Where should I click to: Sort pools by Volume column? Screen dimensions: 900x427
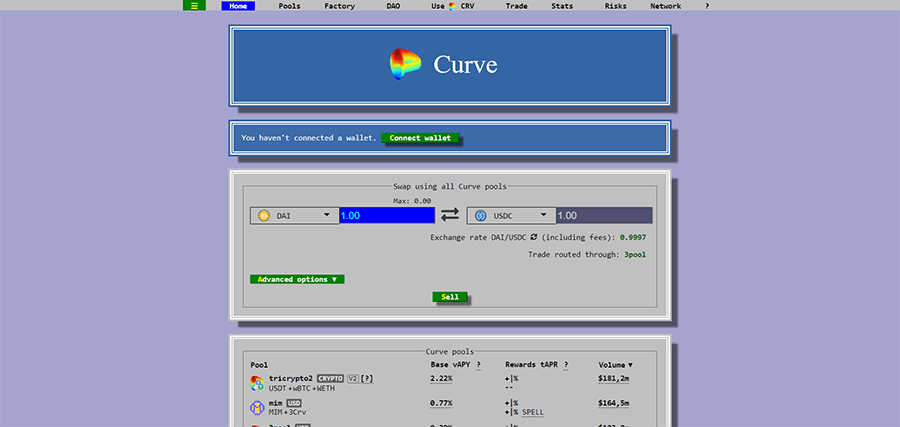(x=615, y=365)
